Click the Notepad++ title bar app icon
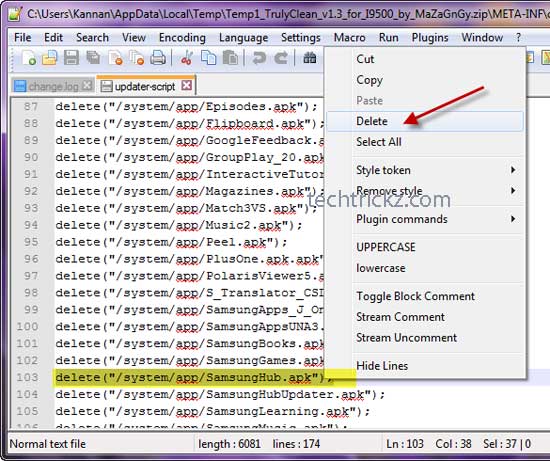 pyautogui.click(x=14, y=13)
